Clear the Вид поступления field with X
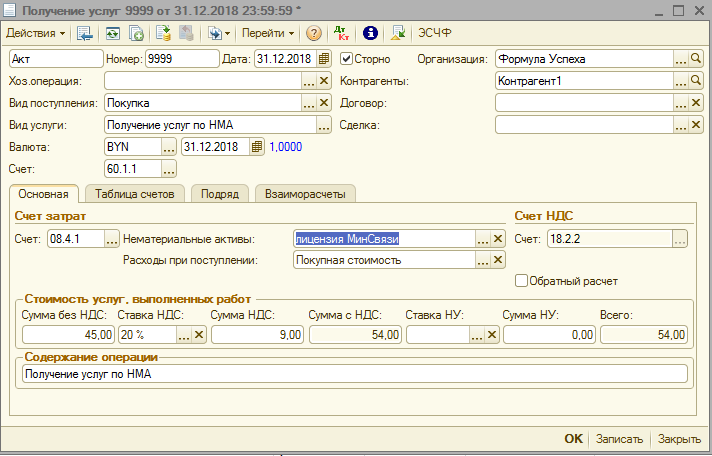Screen dimensions: 712x456 point(324,103)
